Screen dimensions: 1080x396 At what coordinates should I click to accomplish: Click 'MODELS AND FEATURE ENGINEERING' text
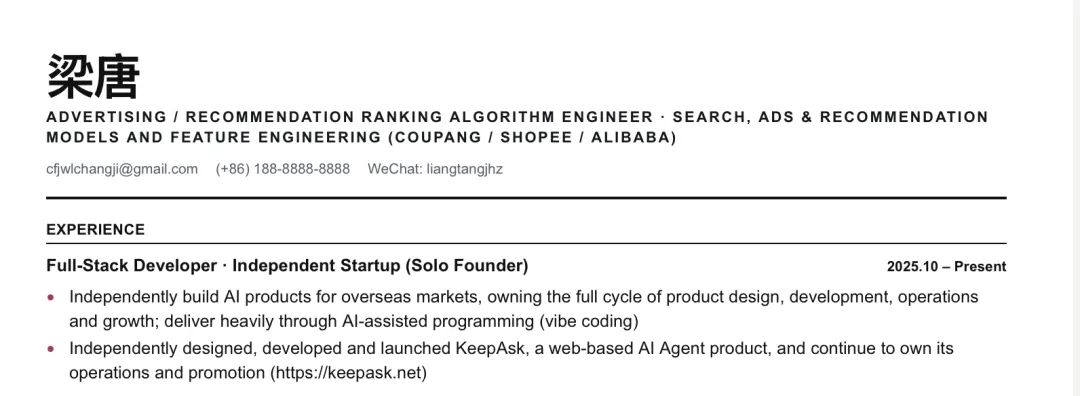click(214, 138)
